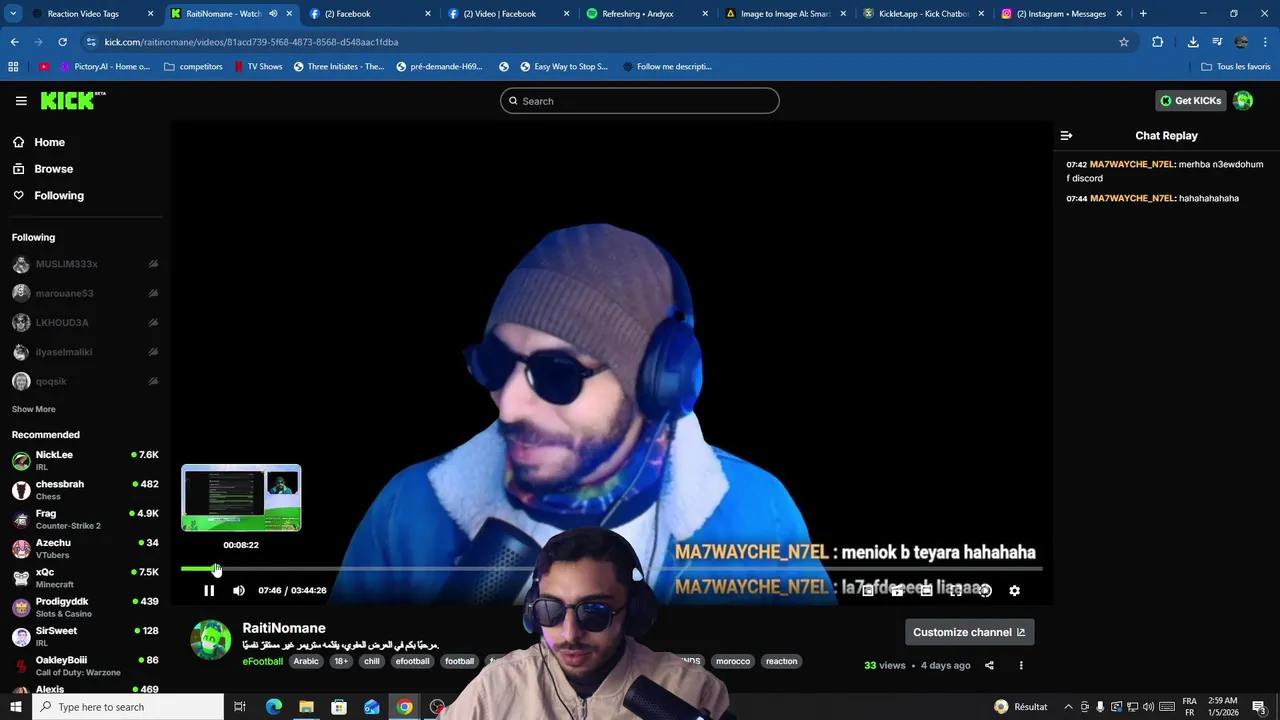The image size is (1280, 720).
Task: Open the Kick sidebar hamburger menu
Action: point(21,100)
